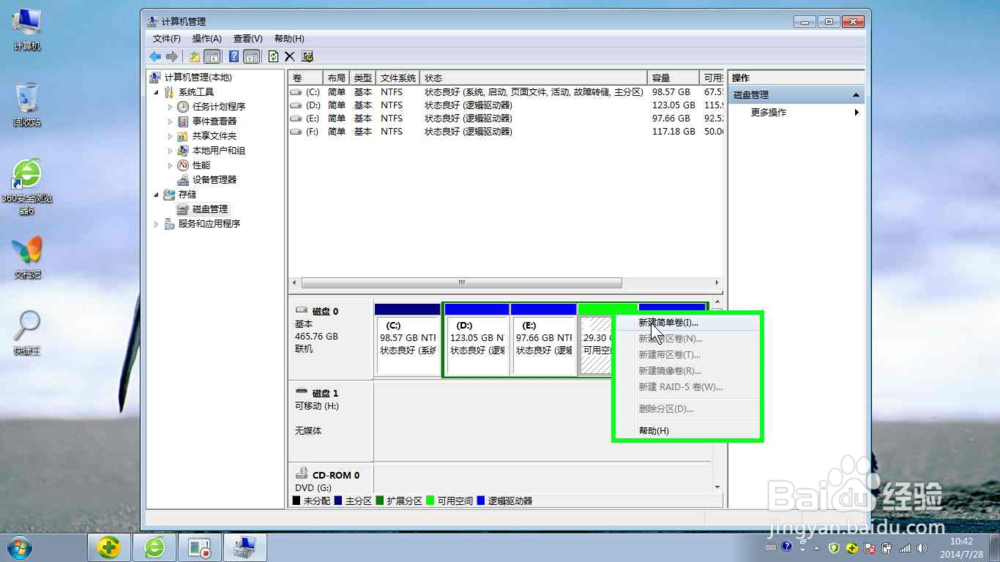Click the dark blue 主分区 legend swatch
This screenshot has width=1000, height=562.
point(338,501)
